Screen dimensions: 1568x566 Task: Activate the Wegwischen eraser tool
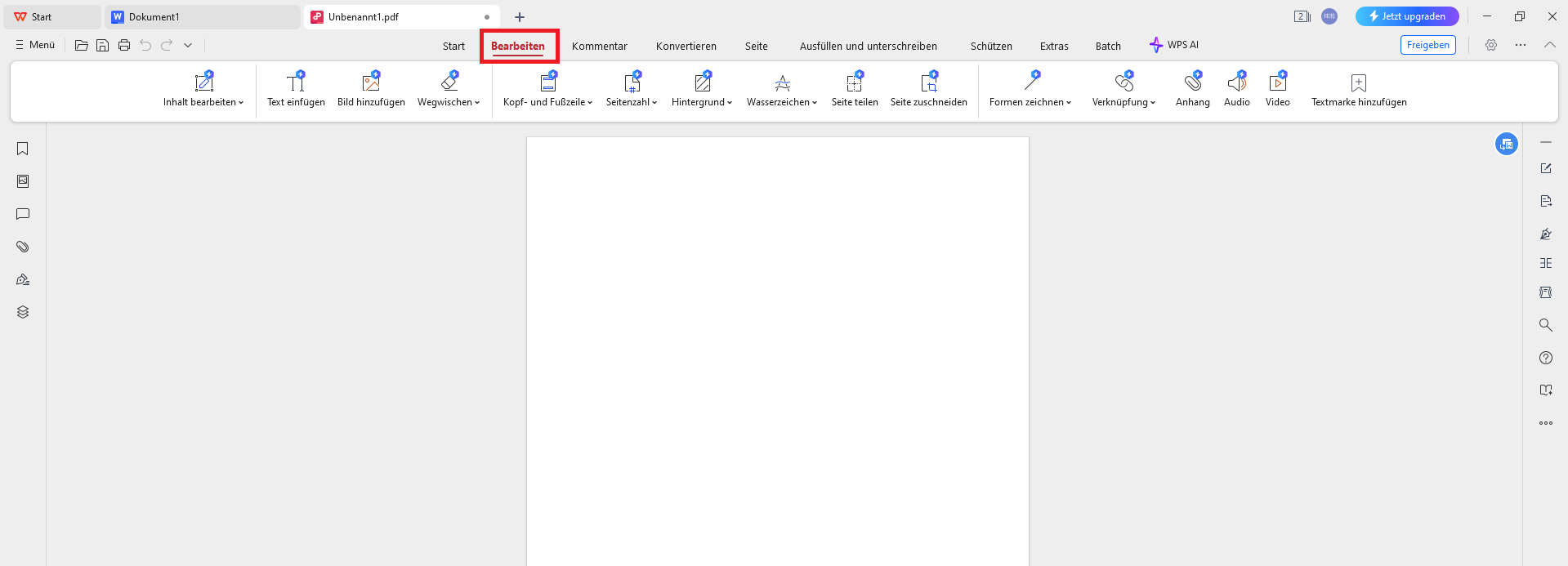point(449,91)
